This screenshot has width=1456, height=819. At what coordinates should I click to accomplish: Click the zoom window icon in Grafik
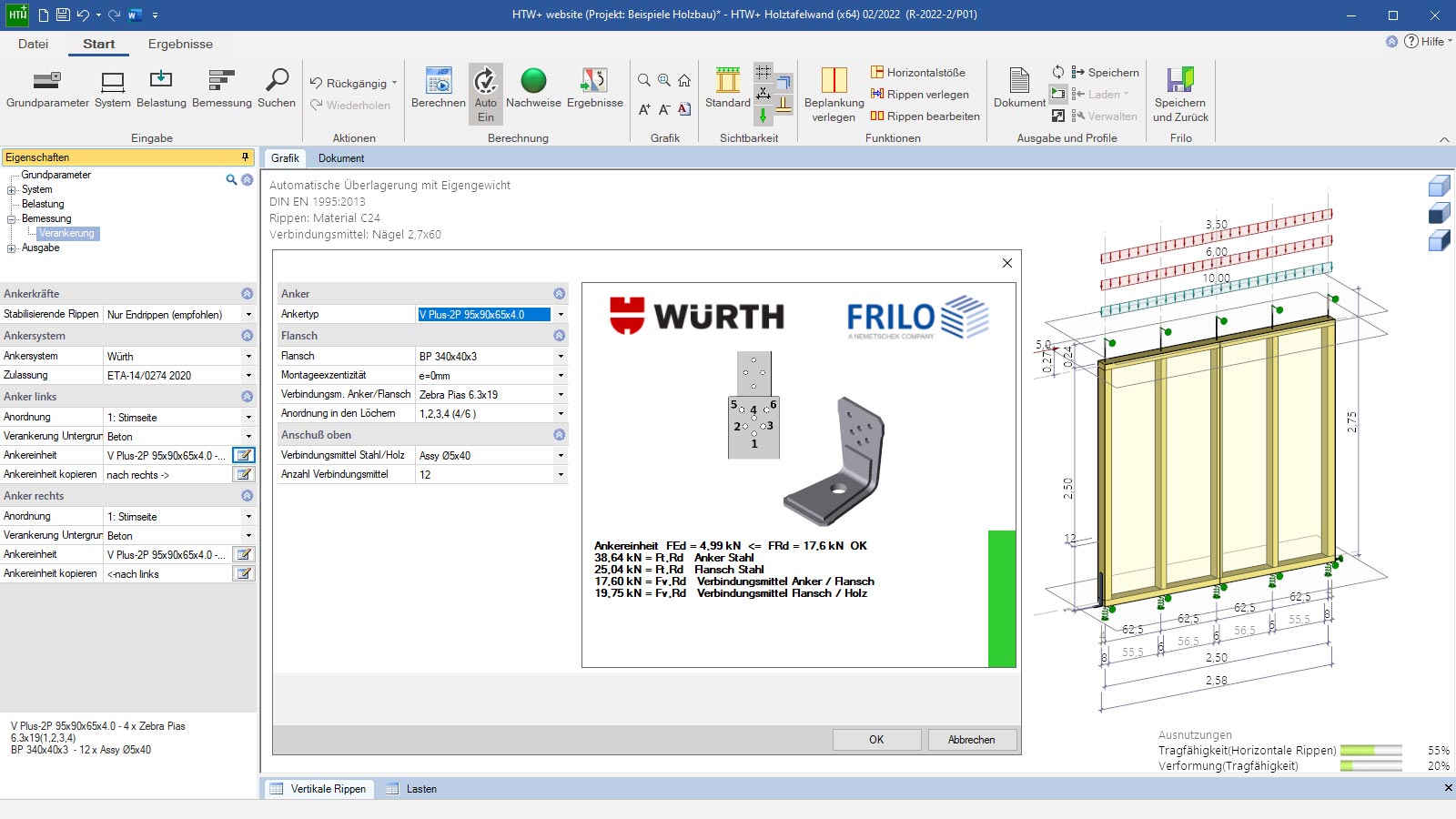(664, 80)
